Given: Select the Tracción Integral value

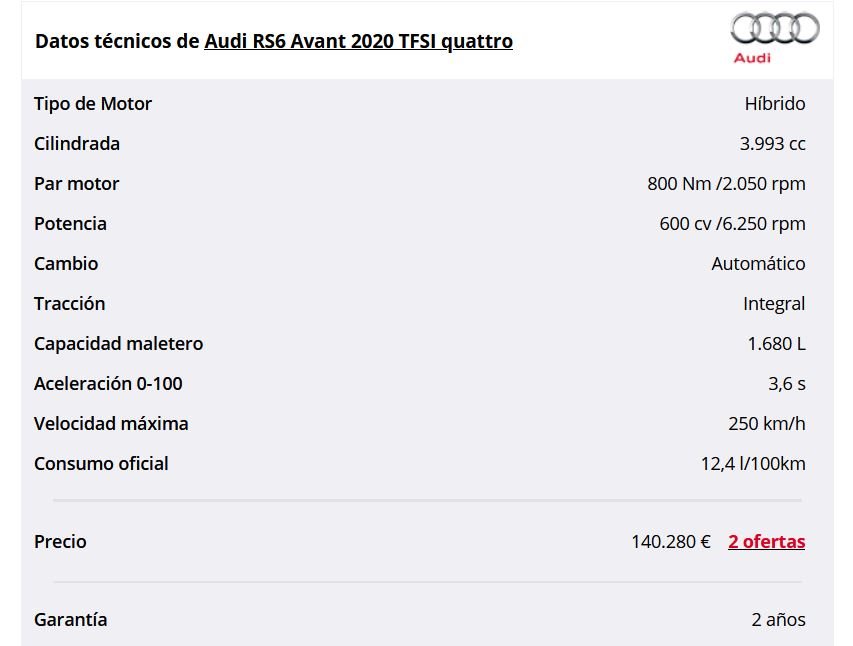Looking at the screenshot, I should click(x=774, y=304).
